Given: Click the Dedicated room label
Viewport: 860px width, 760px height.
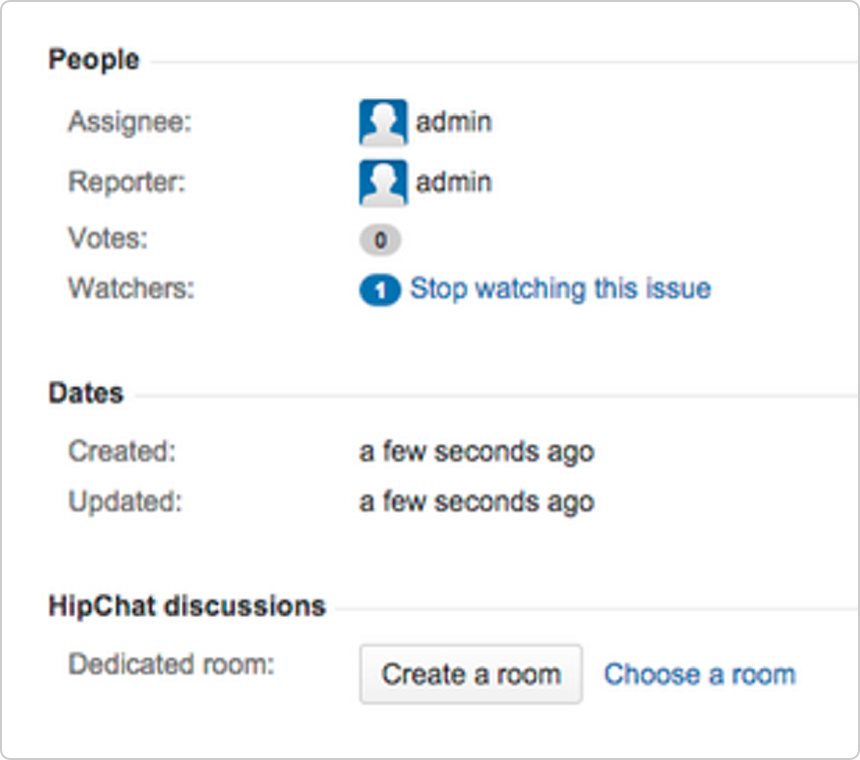Looking at the screenshot, I should pyautogui.click(x=171, y=664).
